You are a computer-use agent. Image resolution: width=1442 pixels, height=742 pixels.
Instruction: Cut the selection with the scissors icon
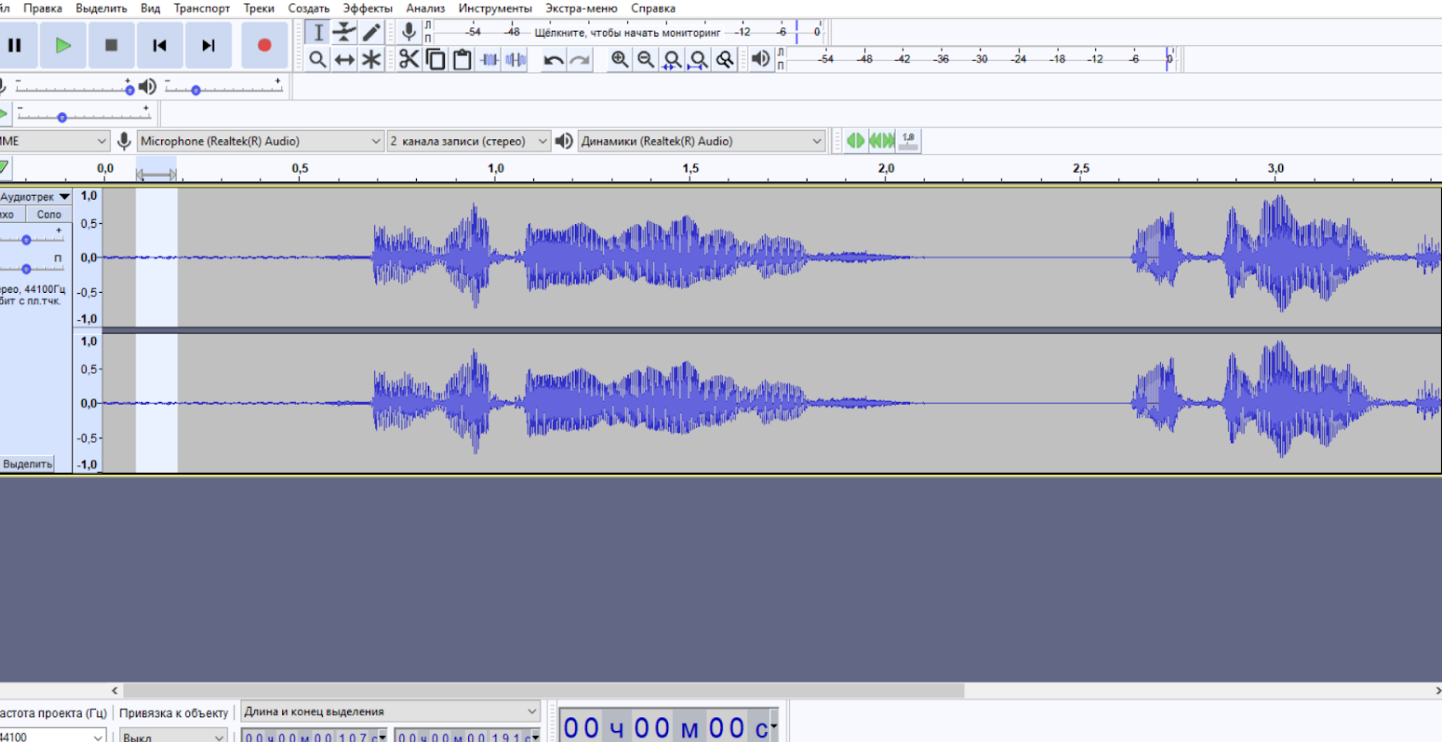pyautogui.click(x=408, y=60)
